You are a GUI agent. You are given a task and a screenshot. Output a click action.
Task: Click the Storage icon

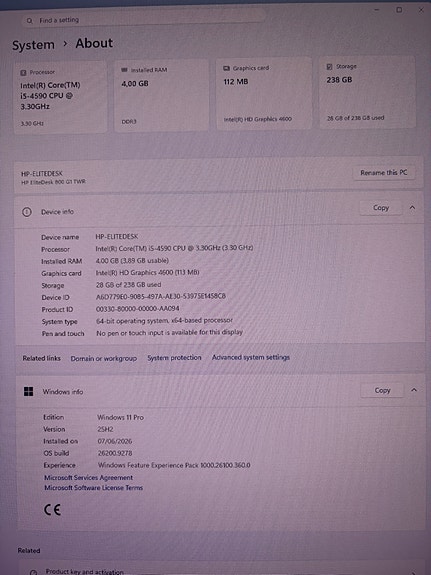[x=329, y=67]
